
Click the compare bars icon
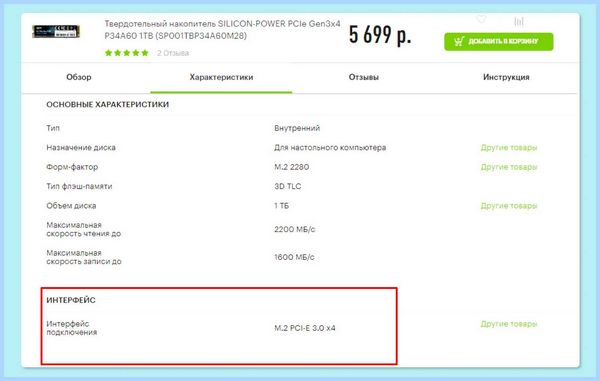(x=518, y=21)
